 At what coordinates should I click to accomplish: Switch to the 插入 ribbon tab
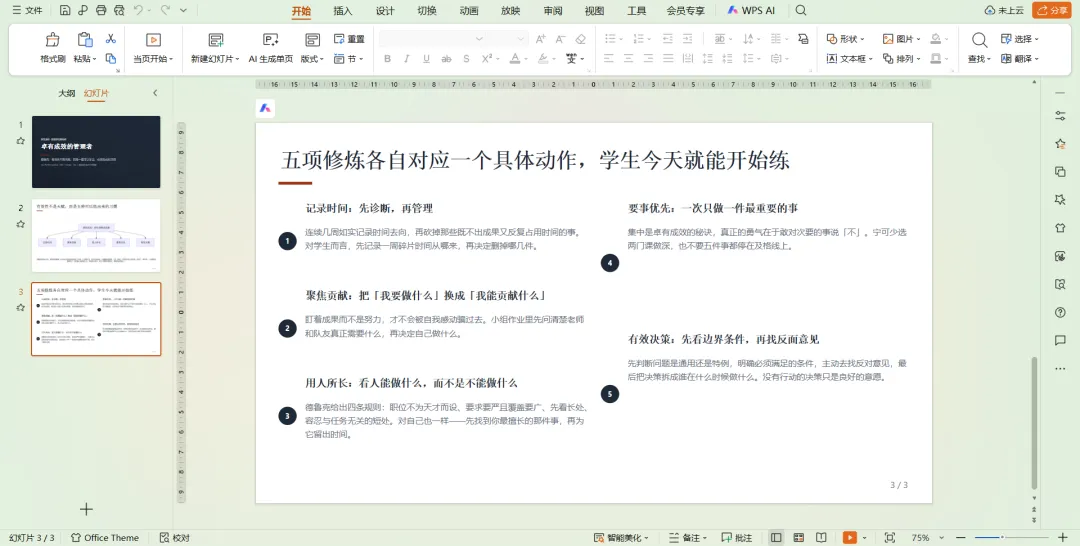[x=342, y=10]
